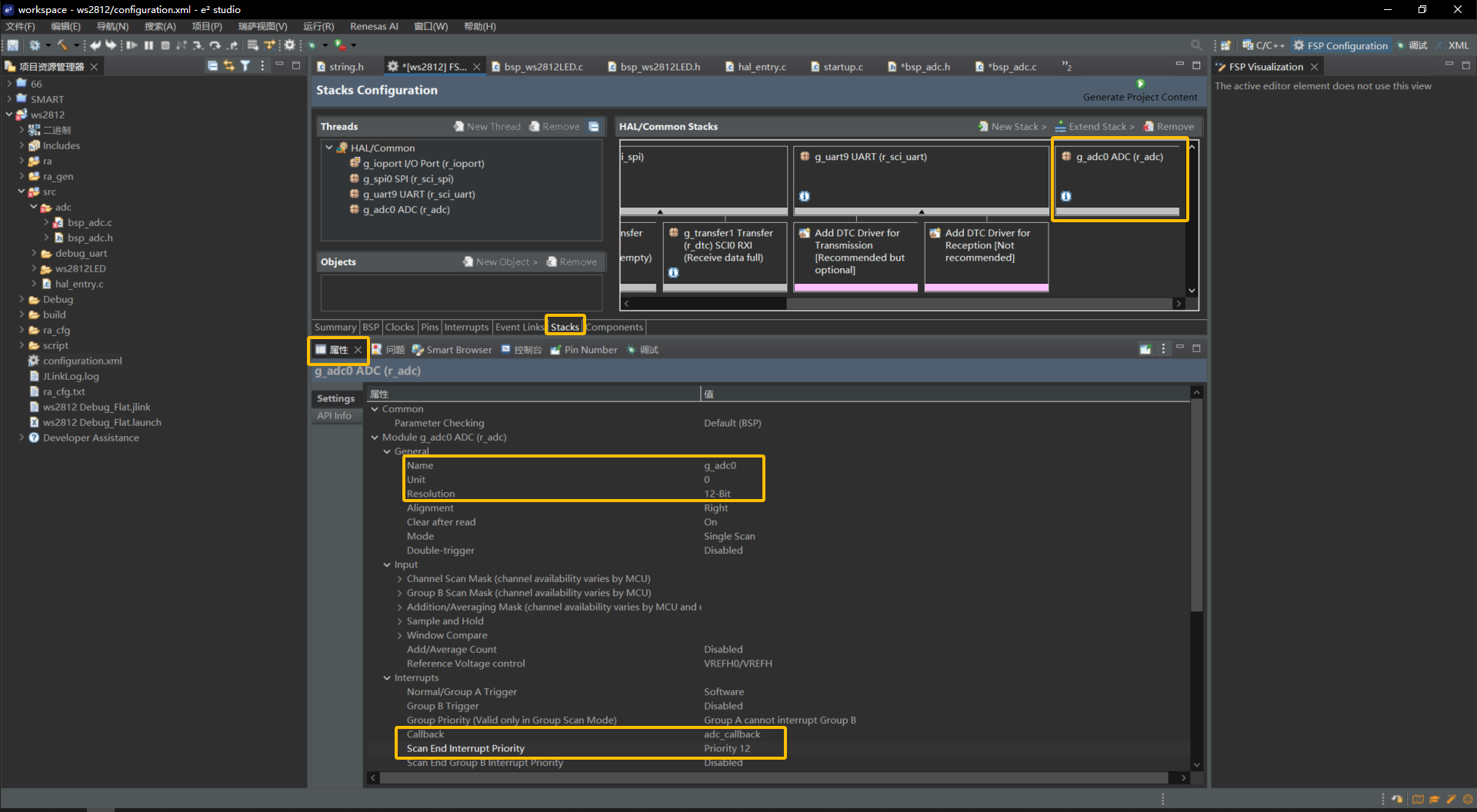This screenshot has height=812, width=1477.
Task: Click Generate Project Content green icon
Action: tap(1140, 83)
